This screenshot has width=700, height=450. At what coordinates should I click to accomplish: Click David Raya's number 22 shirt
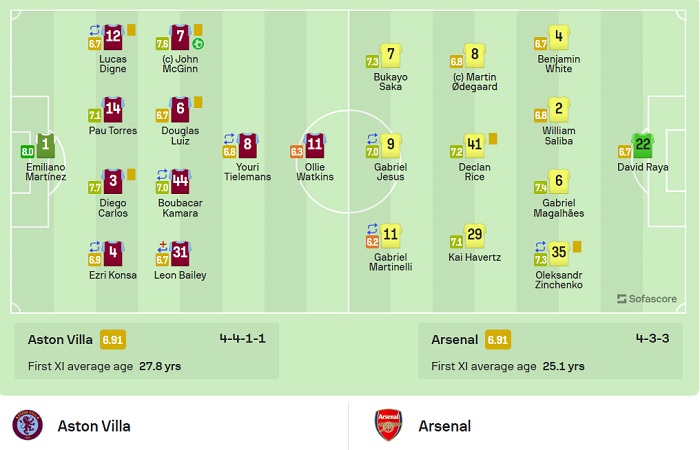[x=643, y=145]
